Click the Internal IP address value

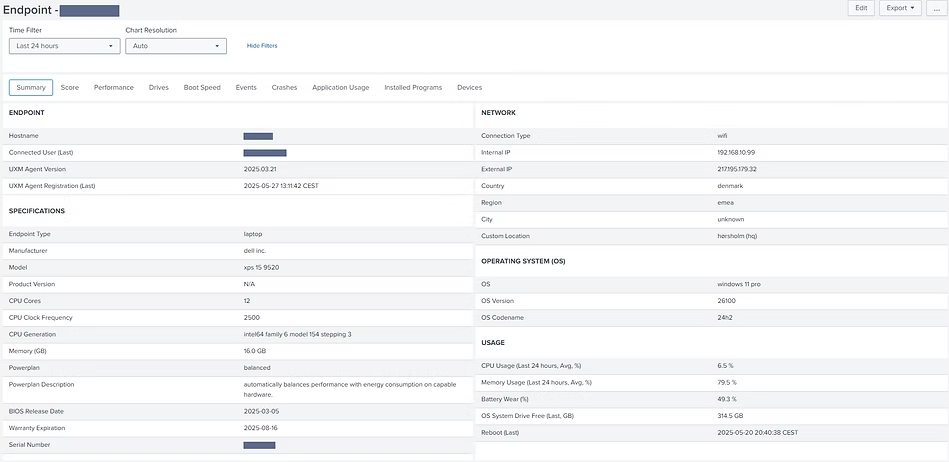tap(736, 153)
